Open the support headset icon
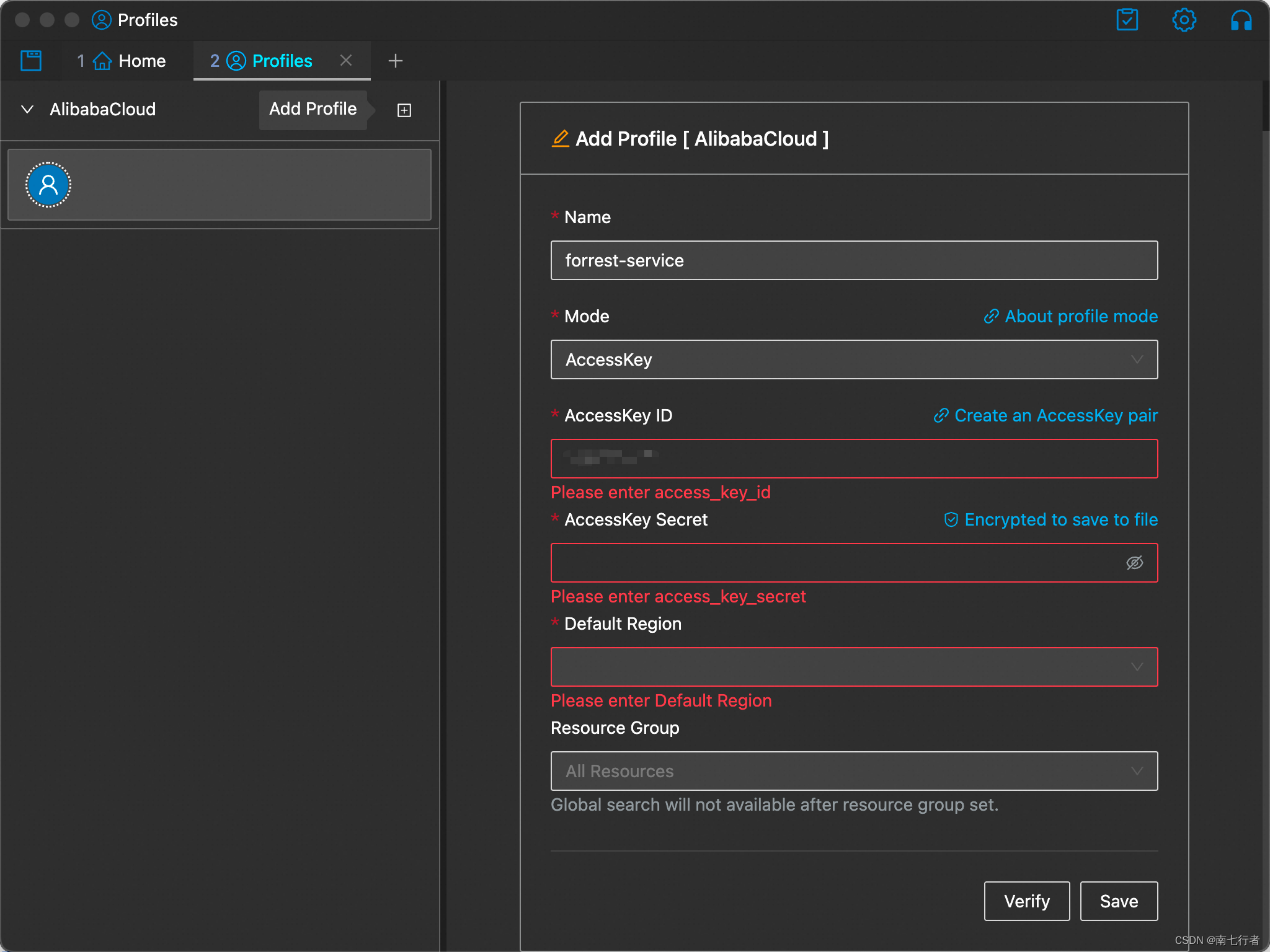Viewport: 1270px width, 952px height. [x=1241, y=20]
